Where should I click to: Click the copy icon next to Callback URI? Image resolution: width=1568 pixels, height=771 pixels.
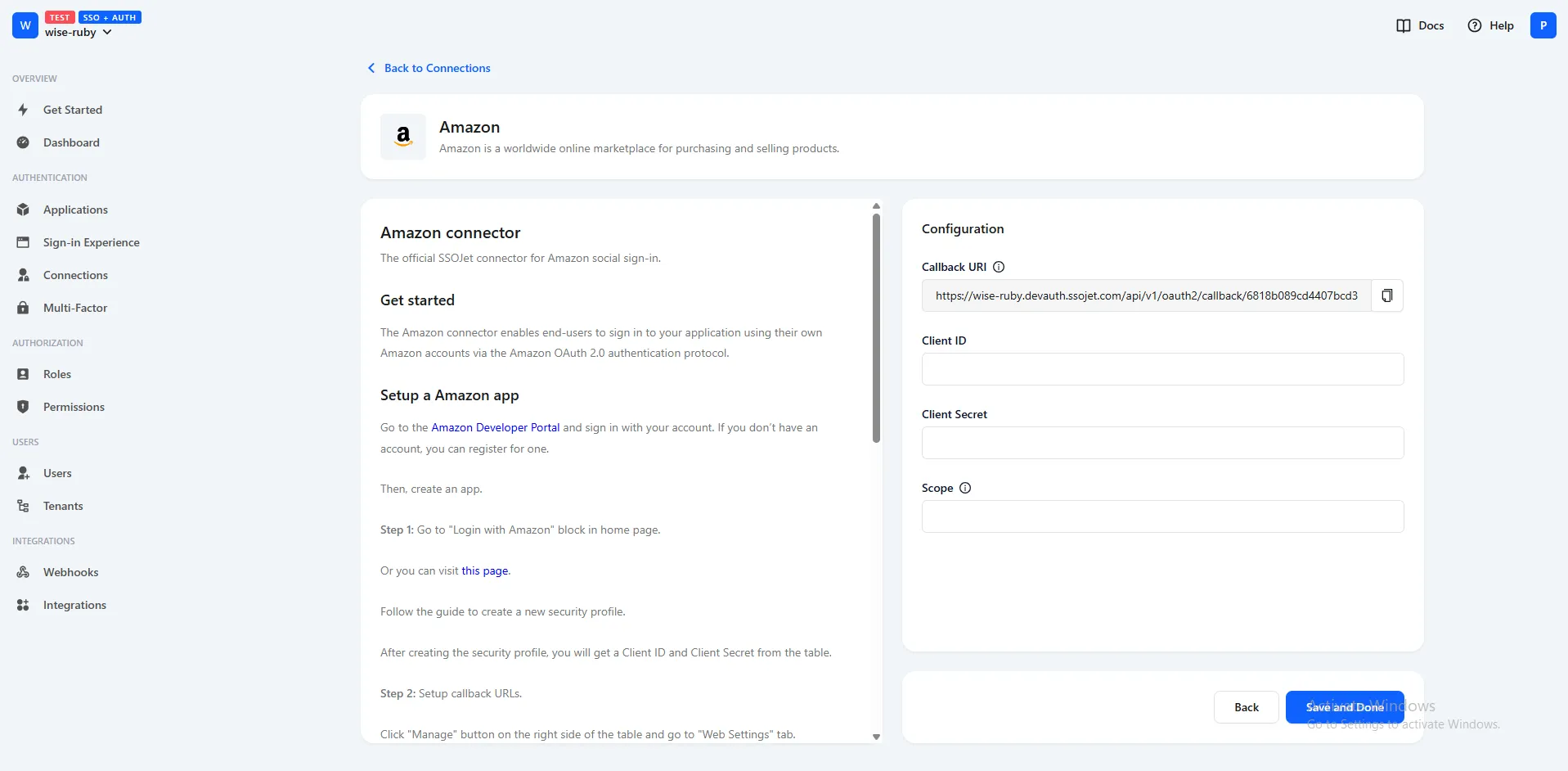pos(1386,295)
